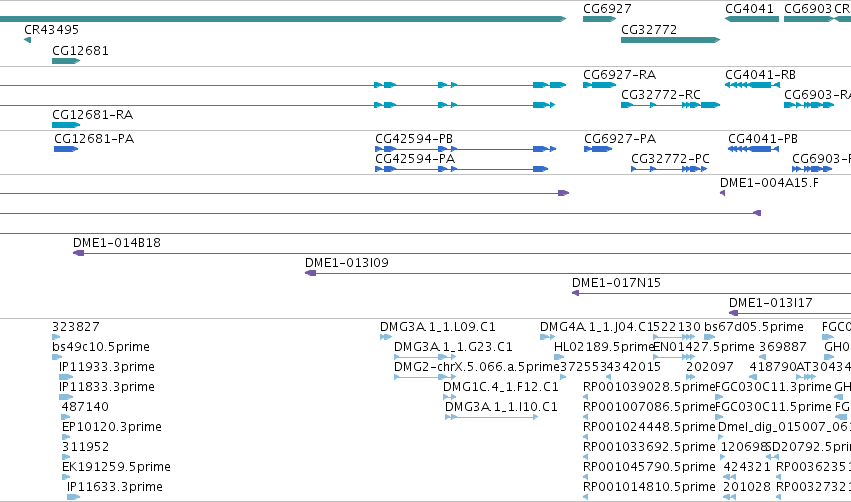Click the DMG1C.4_1.F12.C1 label
The height and width of the screenshot is (502, 851).
pos(500,387)
